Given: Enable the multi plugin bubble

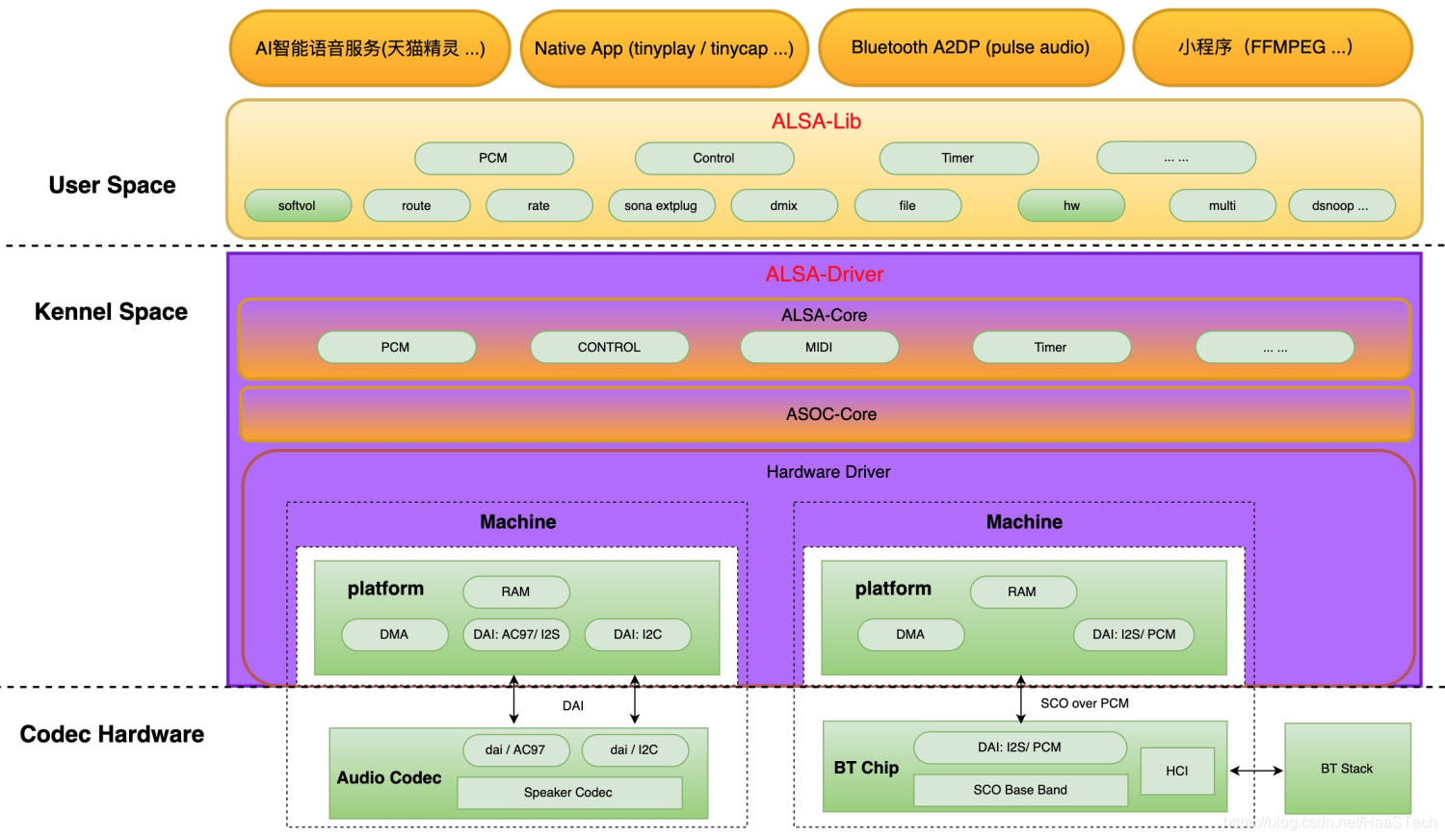Looking at the screenshot, I should 1222,205.
